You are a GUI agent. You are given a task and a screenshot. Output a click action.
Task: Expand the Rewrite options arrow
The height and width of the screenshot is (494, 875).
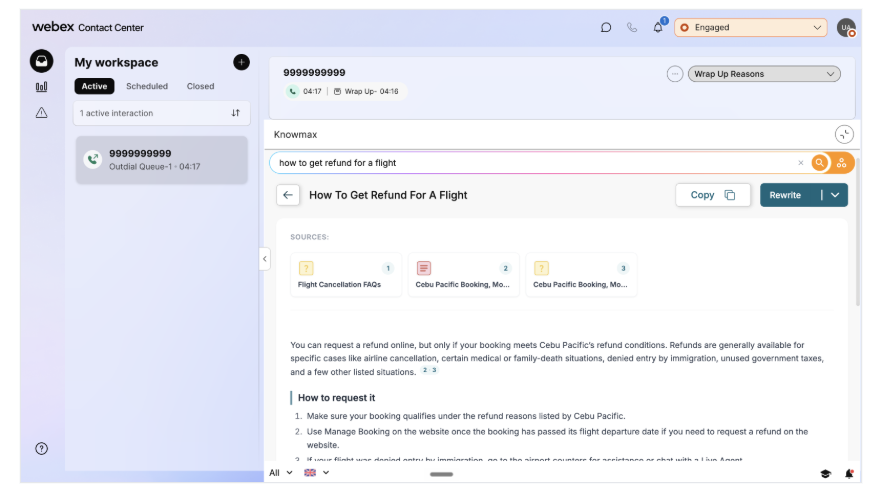pos(835,195)
